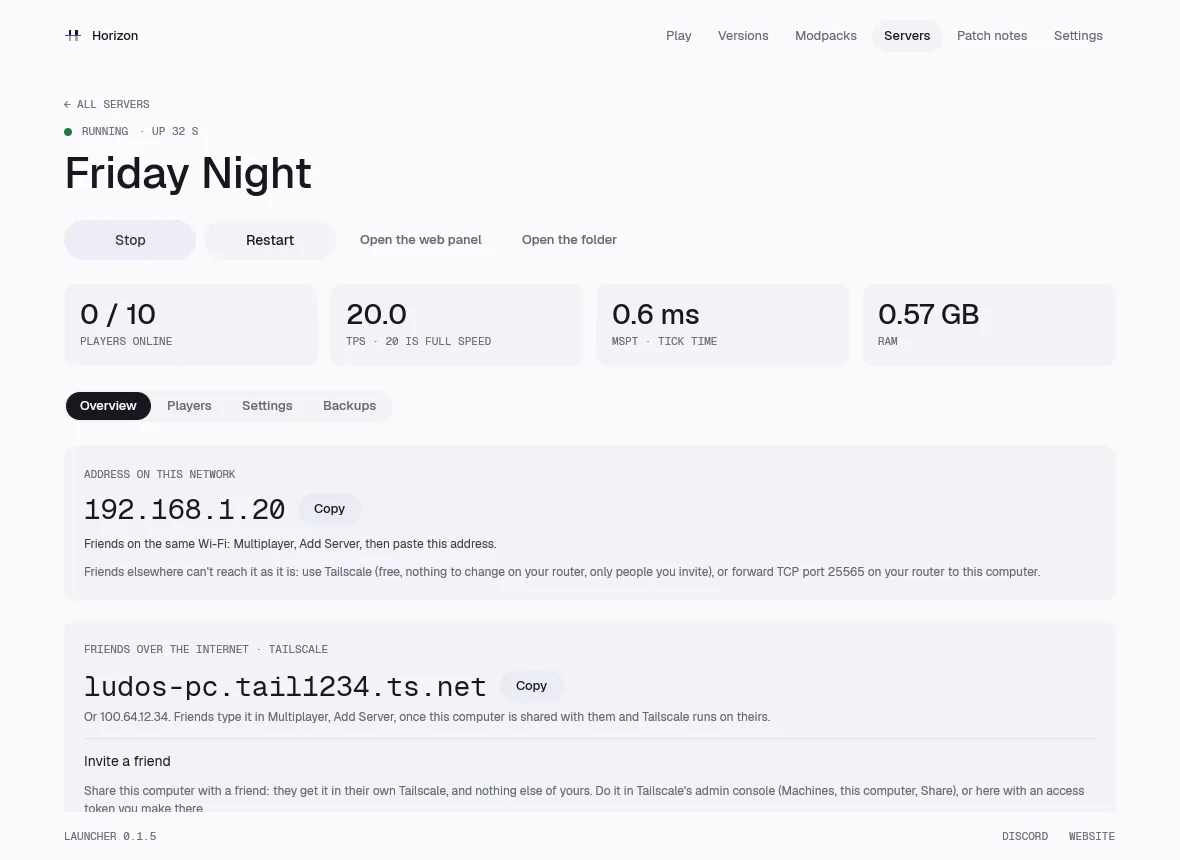
Task: Copy the 192.168.1.20 address
Action: pyautogui.click(x=330, y=509)
